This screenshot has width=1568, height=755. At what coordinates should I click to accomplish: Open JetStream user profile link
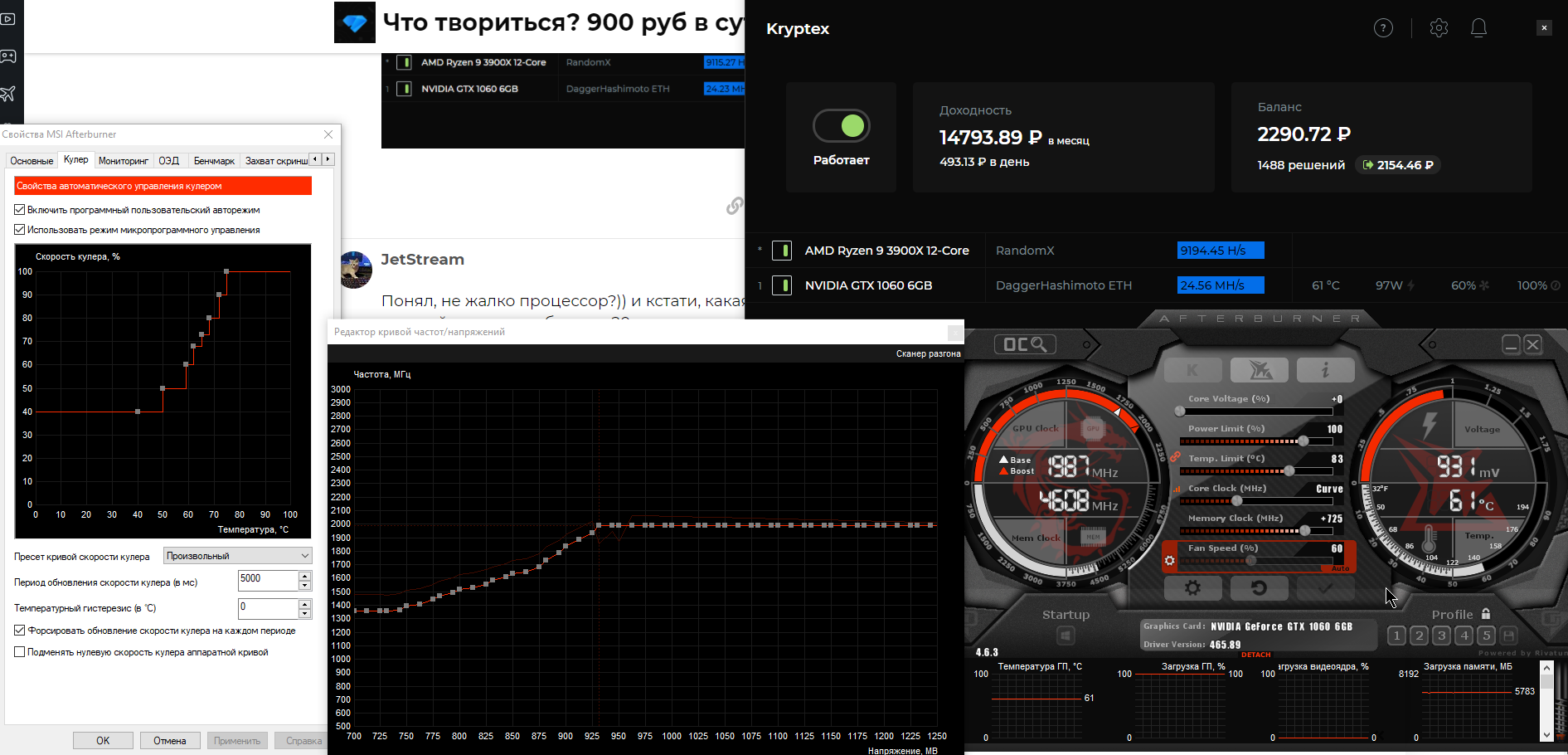(422, 260)
